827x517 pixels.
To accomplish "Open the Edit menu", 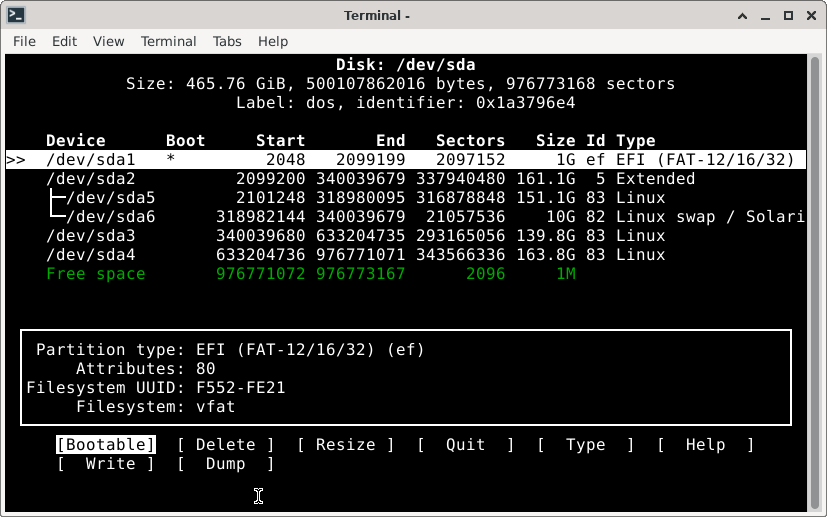I will point(64,41).
